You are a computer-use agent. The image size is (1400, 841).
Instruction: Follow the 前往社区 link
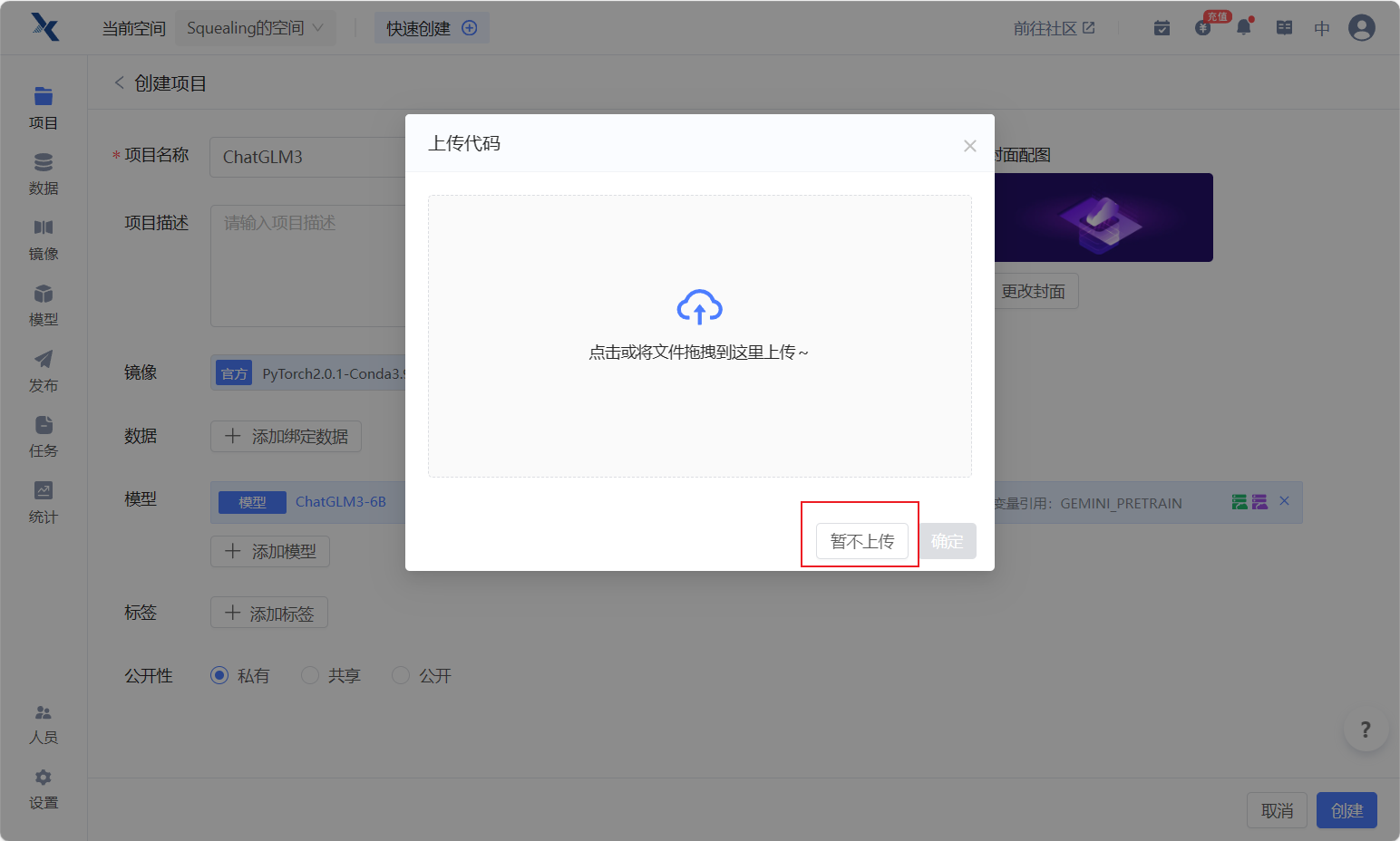1054,28
